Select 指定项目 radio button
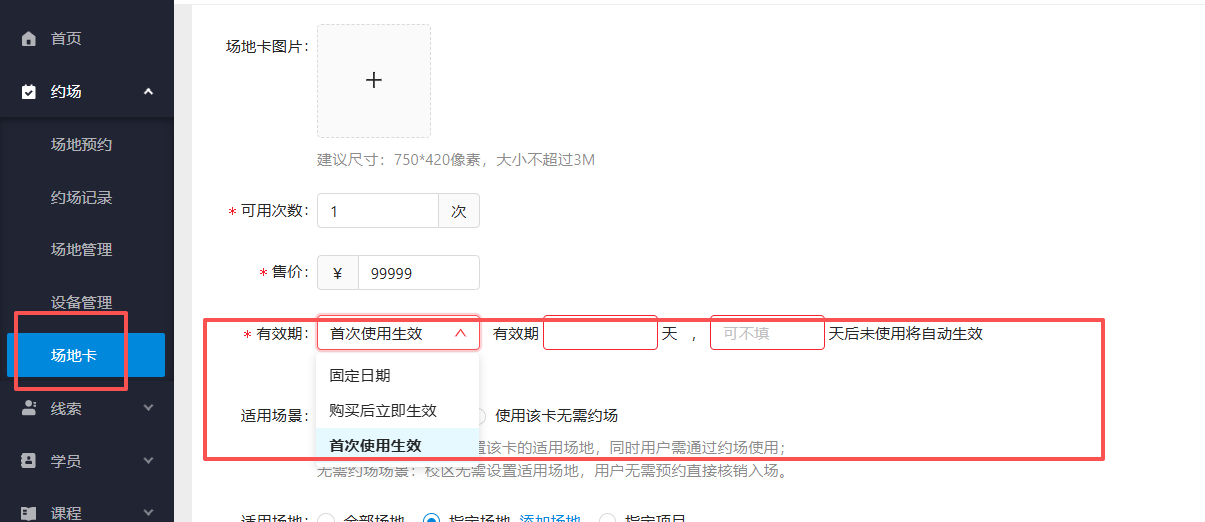This screenshot has width=1205, height=522. pyautogui.click(x=607, y=520)
